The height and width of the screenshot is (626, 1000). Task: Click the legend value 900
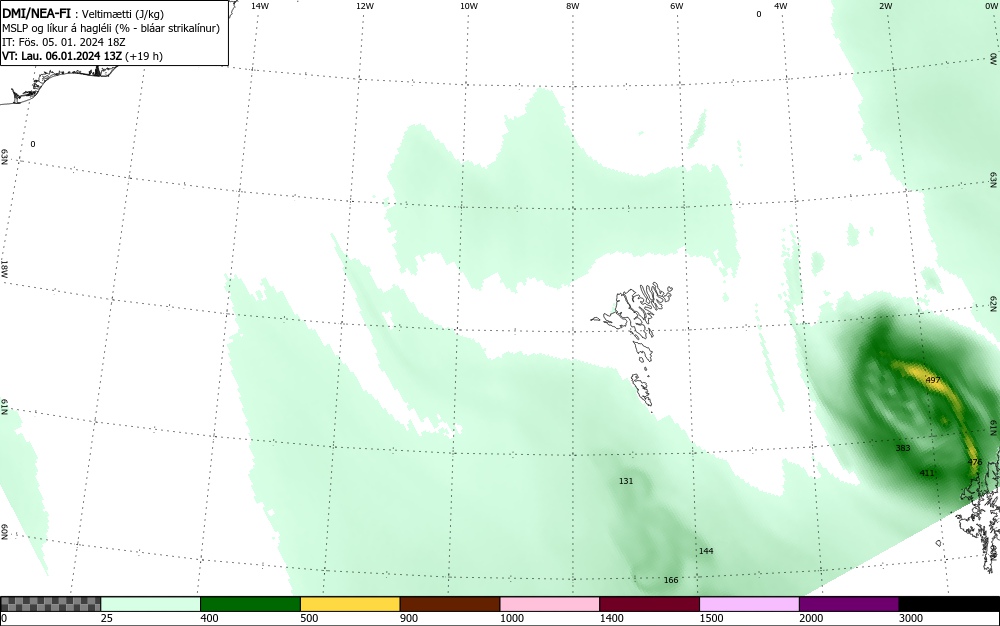point(409,618)
